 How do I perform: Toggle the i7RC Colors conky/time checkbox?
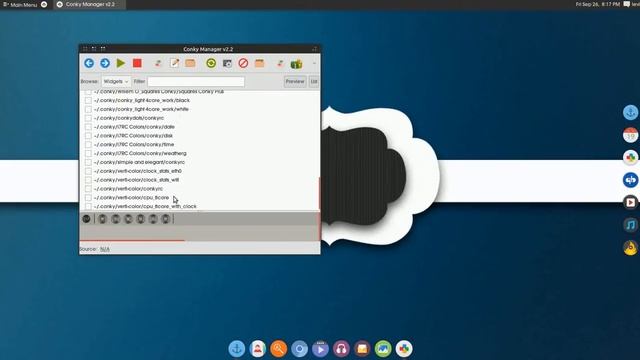tap(88, 144)
